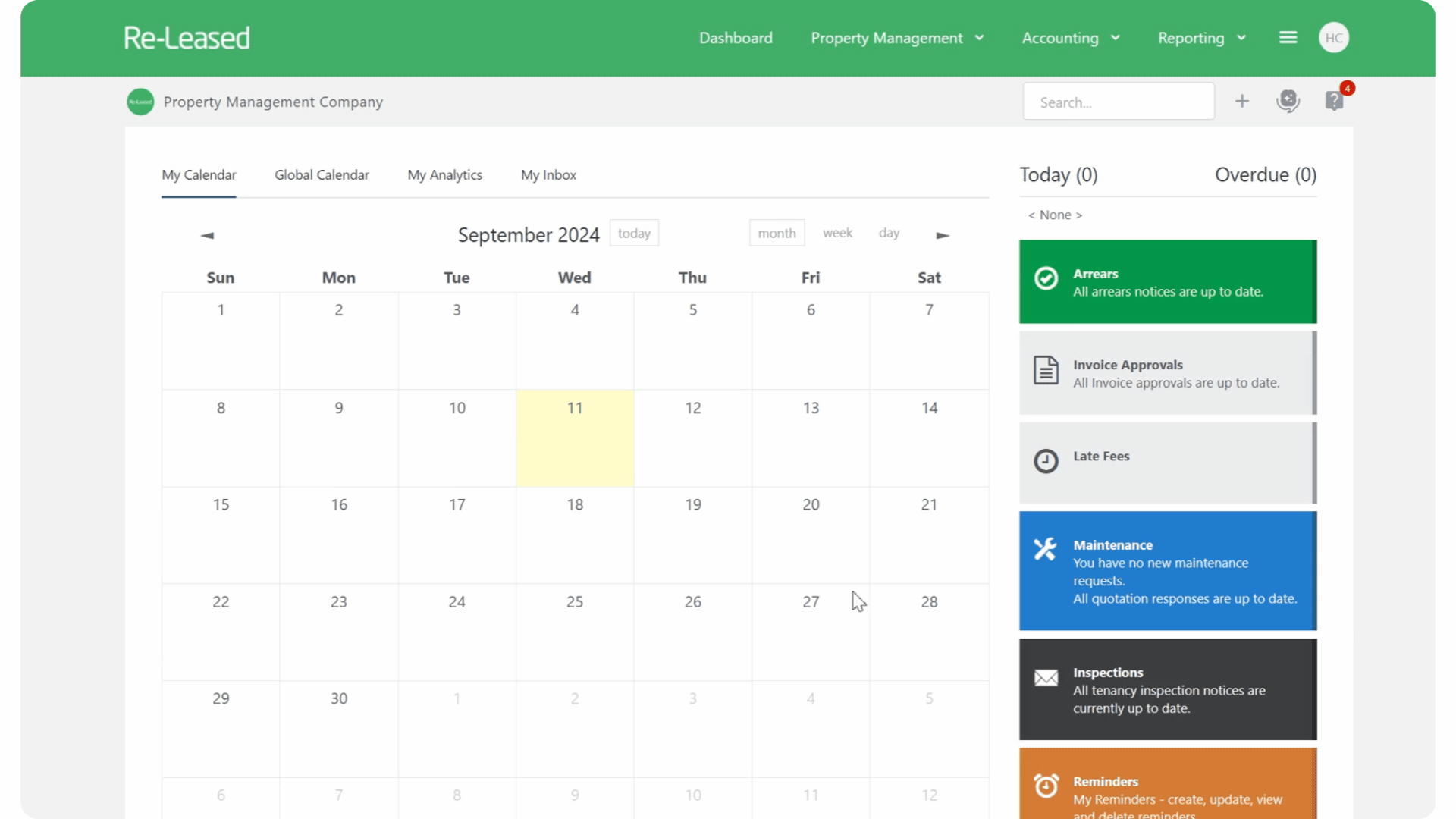Click the Reminders alarm clock icon
Screen dimensions: 1456x819
(1046, 786)
